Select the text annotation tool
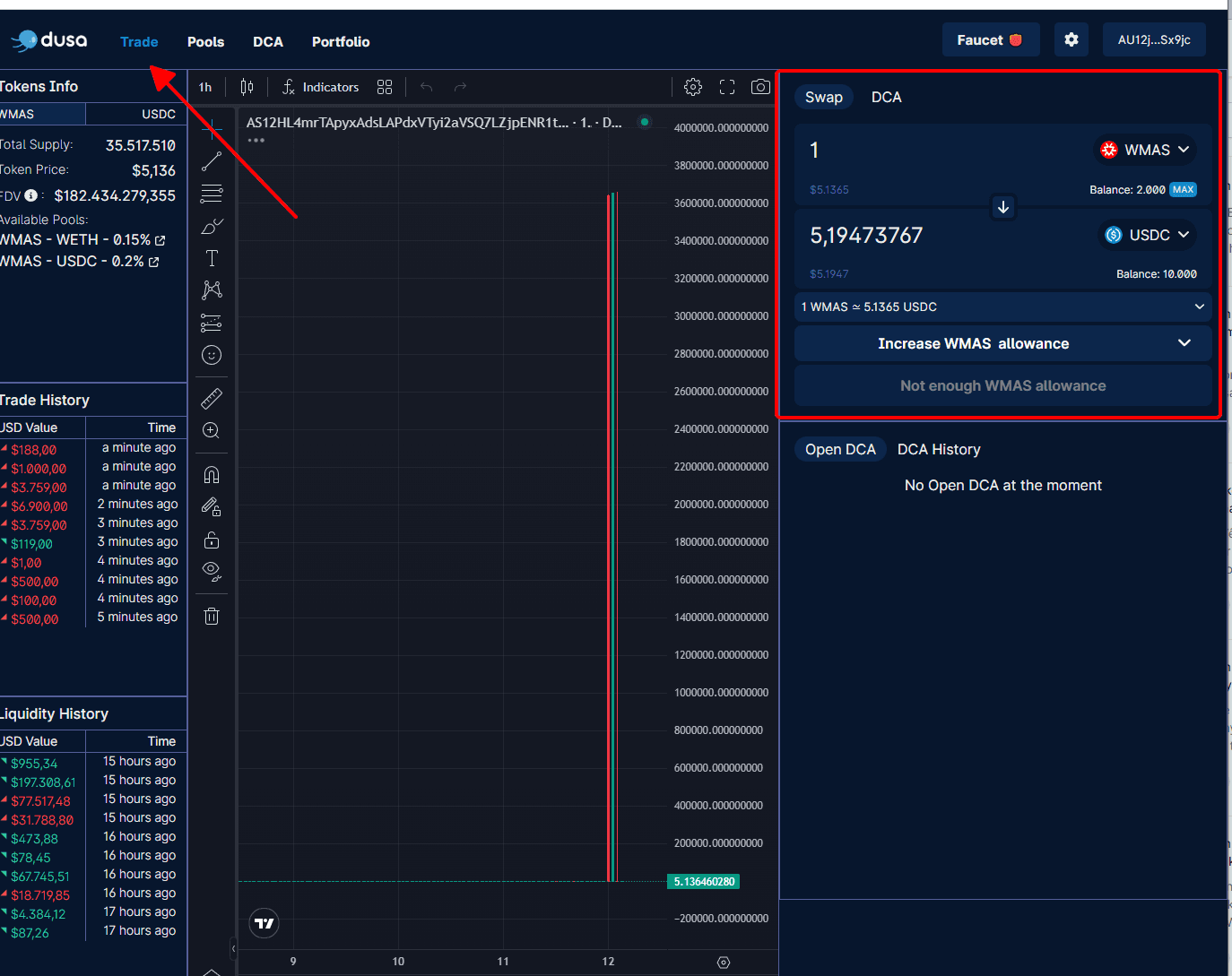The height and width of the screenshot is (976, 1232). [212, 258]
